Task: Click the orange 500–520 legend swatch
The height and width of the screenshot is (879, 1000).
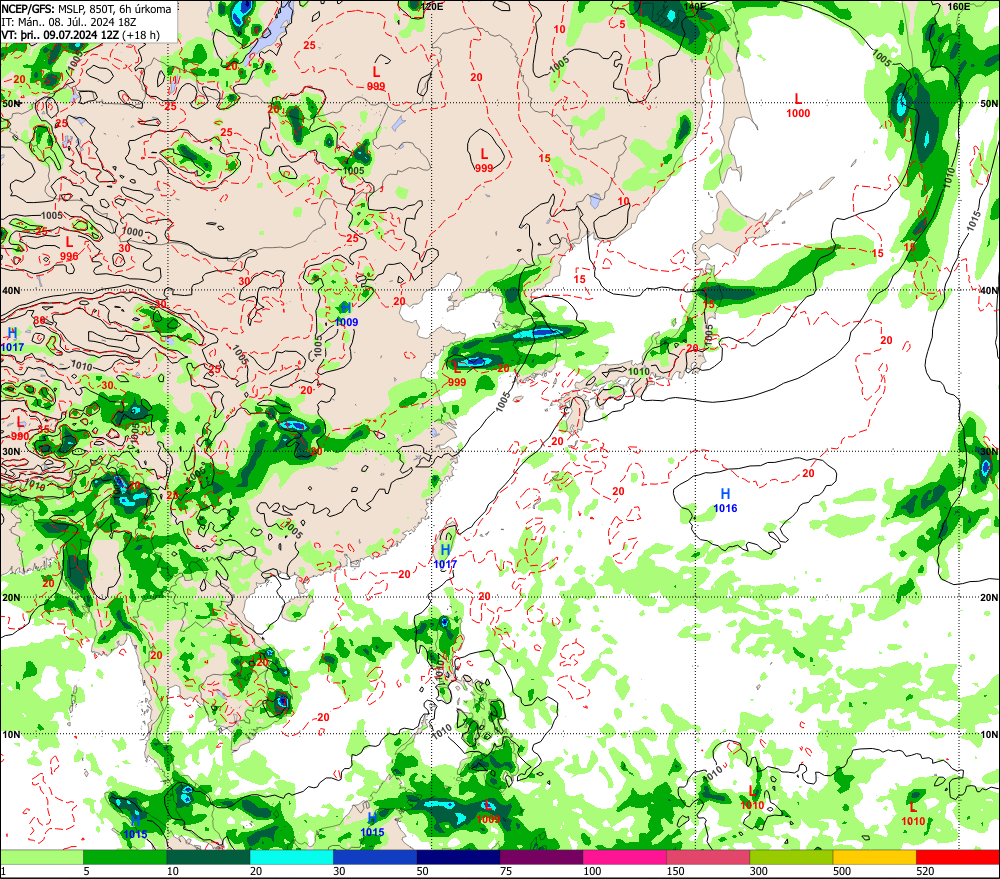Action: (875, 857)
